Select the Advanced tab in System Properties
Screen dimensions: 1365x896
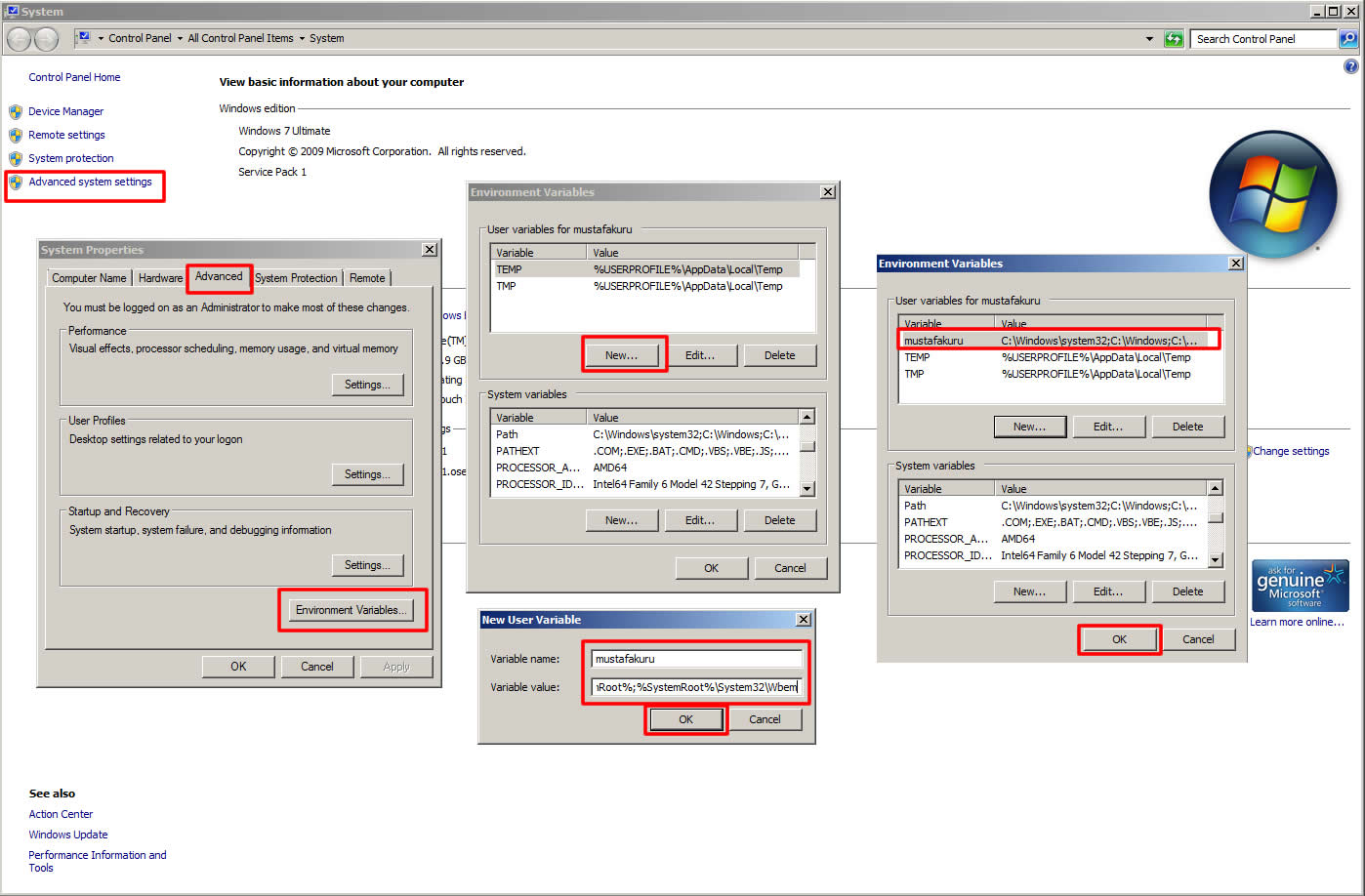click(219, 276)
